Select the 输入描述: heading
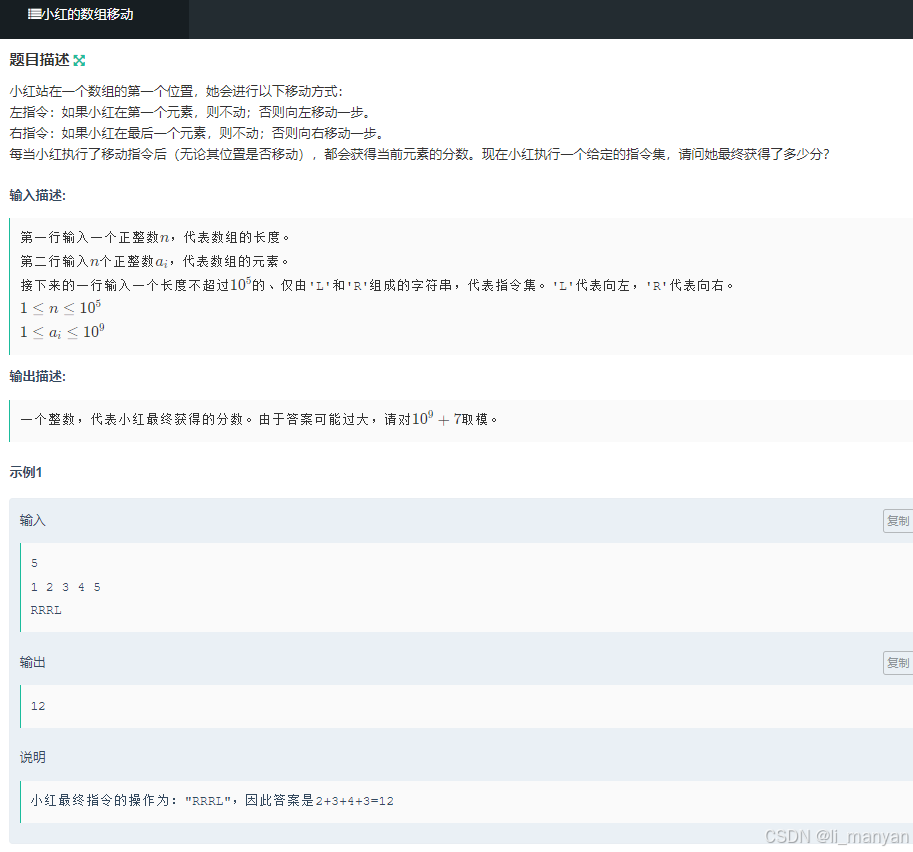Viewport: 913px width, 852px height. pyautogui.click(x=38, y=195)
